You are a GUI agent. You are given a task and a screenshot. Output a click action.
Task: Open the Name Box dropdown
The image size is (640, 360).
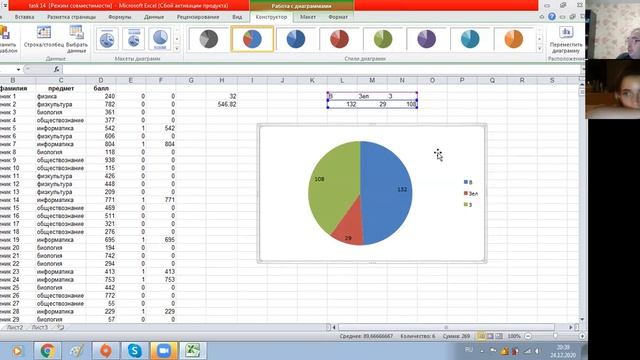[18, 69]
